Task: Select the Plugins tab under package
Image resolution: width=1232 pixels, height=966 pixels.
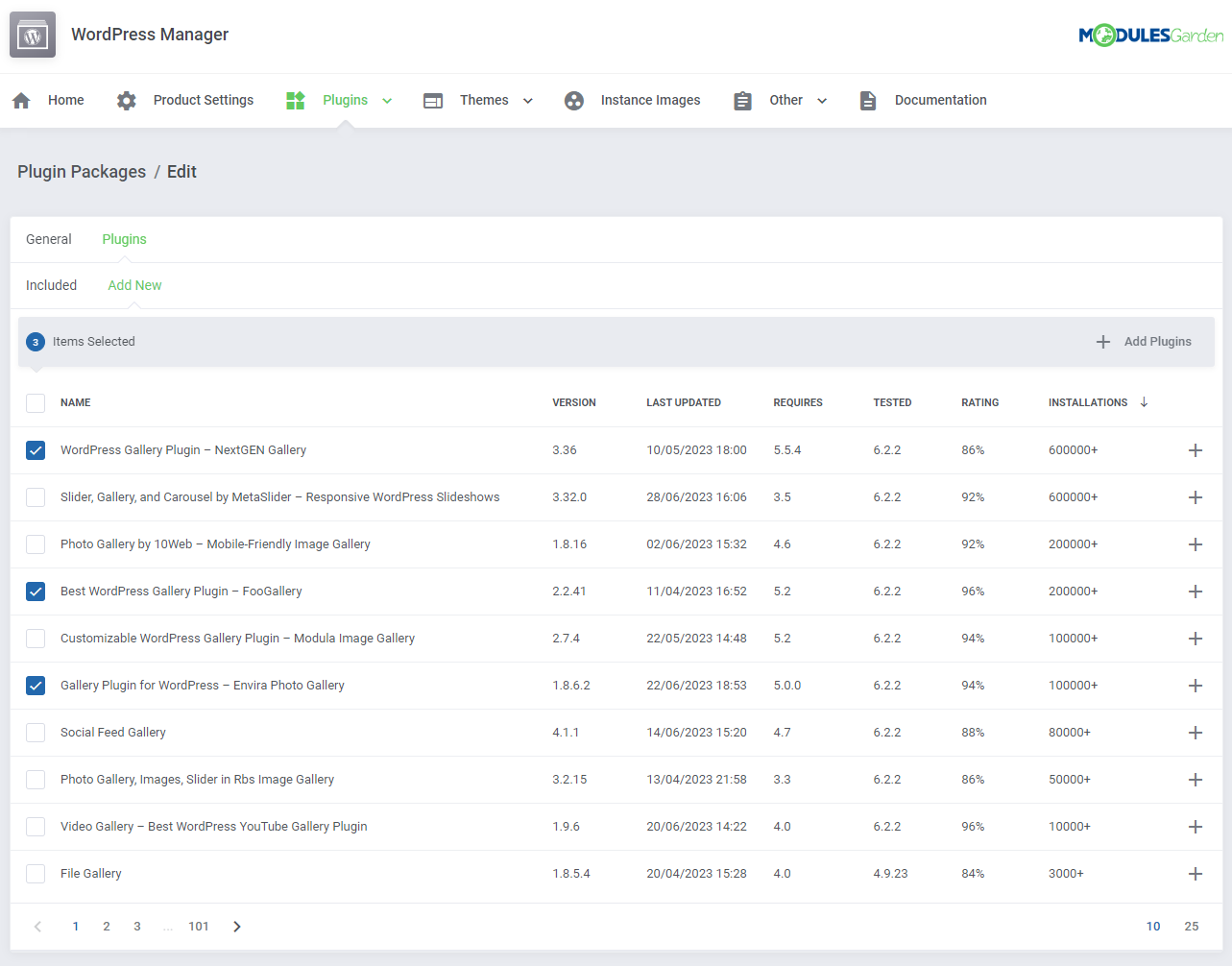Action: click(125, 239)
